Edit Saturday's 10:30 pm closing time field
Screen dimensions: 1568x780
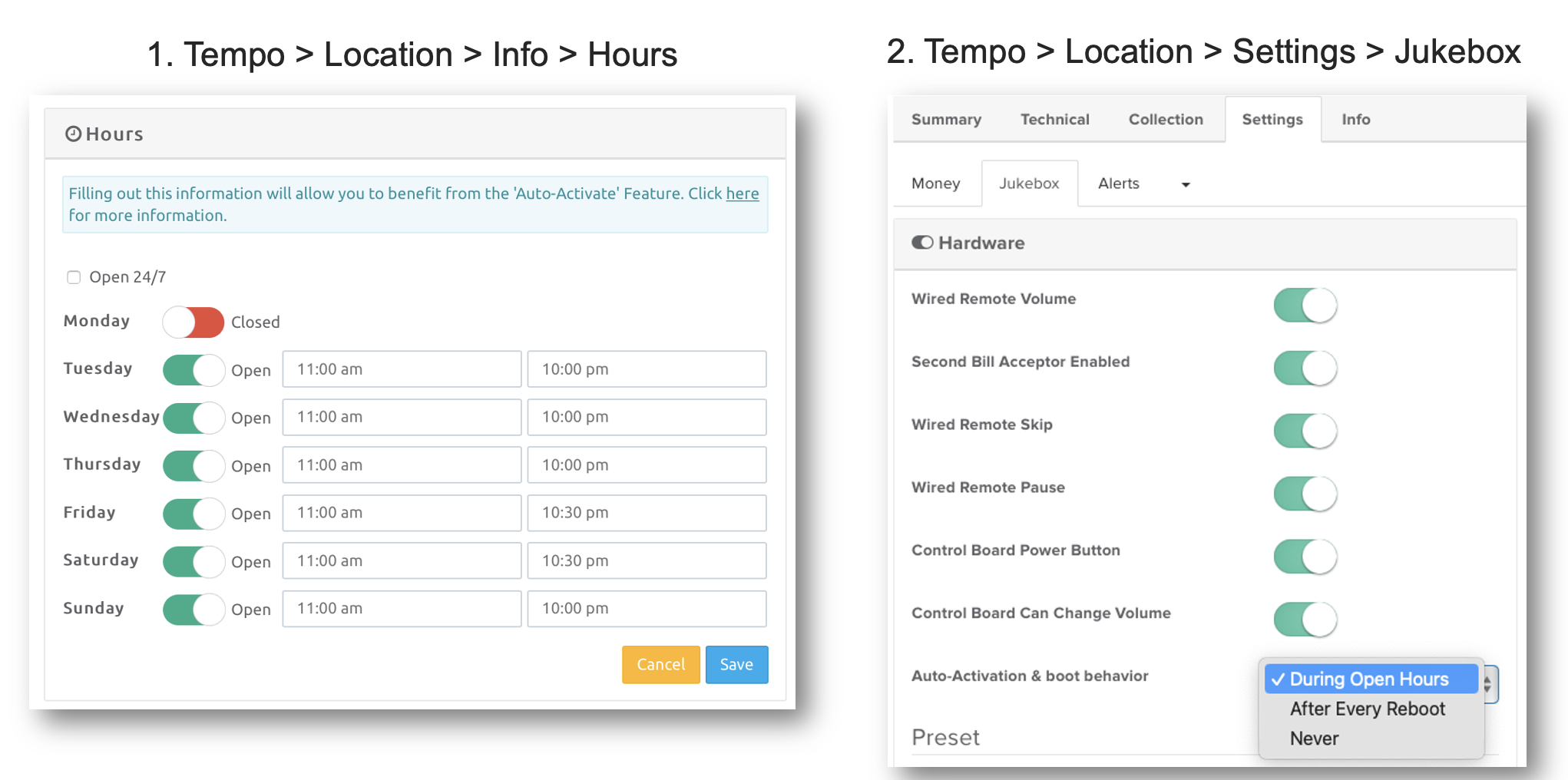click(x=646, y=561)
